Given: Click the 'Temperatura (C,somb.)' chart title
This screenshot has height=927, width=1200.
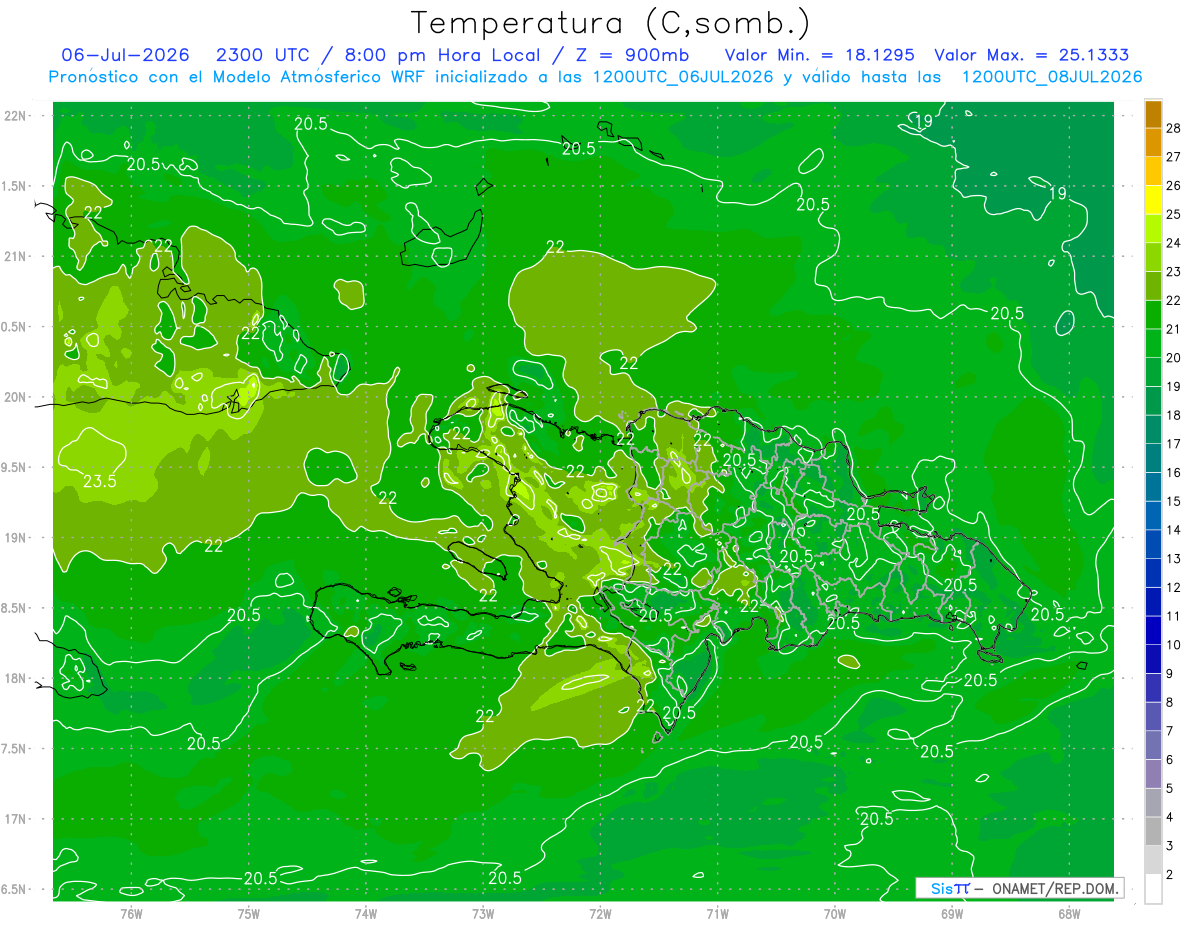Looking at the screenshot, I should pyautogui.click(x=610, y=23).
